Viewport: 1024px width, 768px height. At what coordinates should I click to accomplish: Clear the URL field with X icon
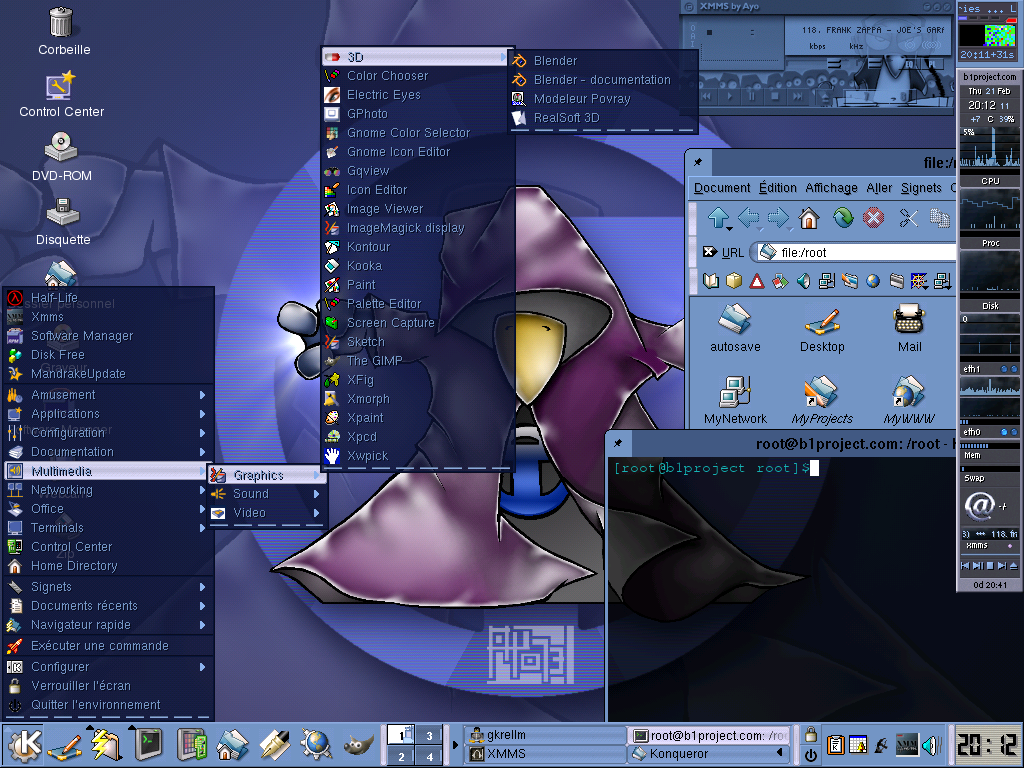(709, 252)
